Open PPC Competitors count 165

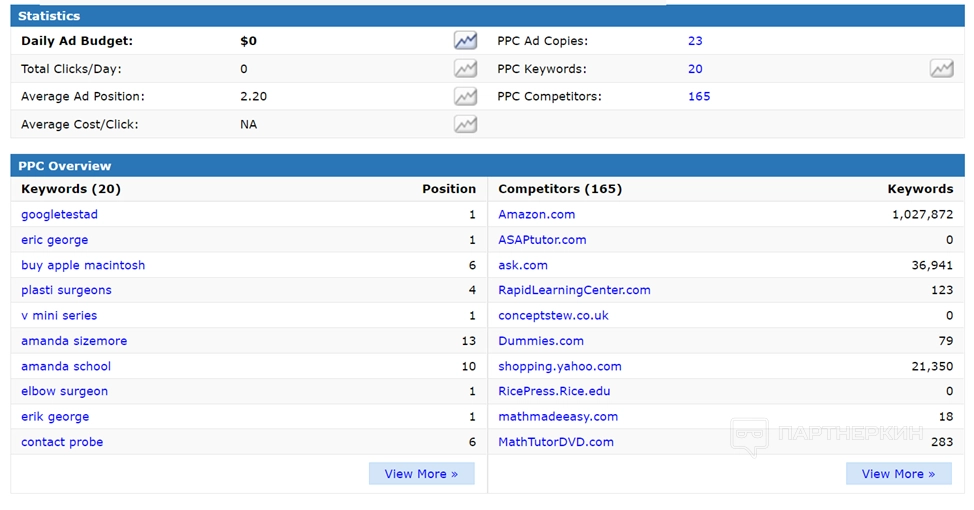(x=699, y=96)
